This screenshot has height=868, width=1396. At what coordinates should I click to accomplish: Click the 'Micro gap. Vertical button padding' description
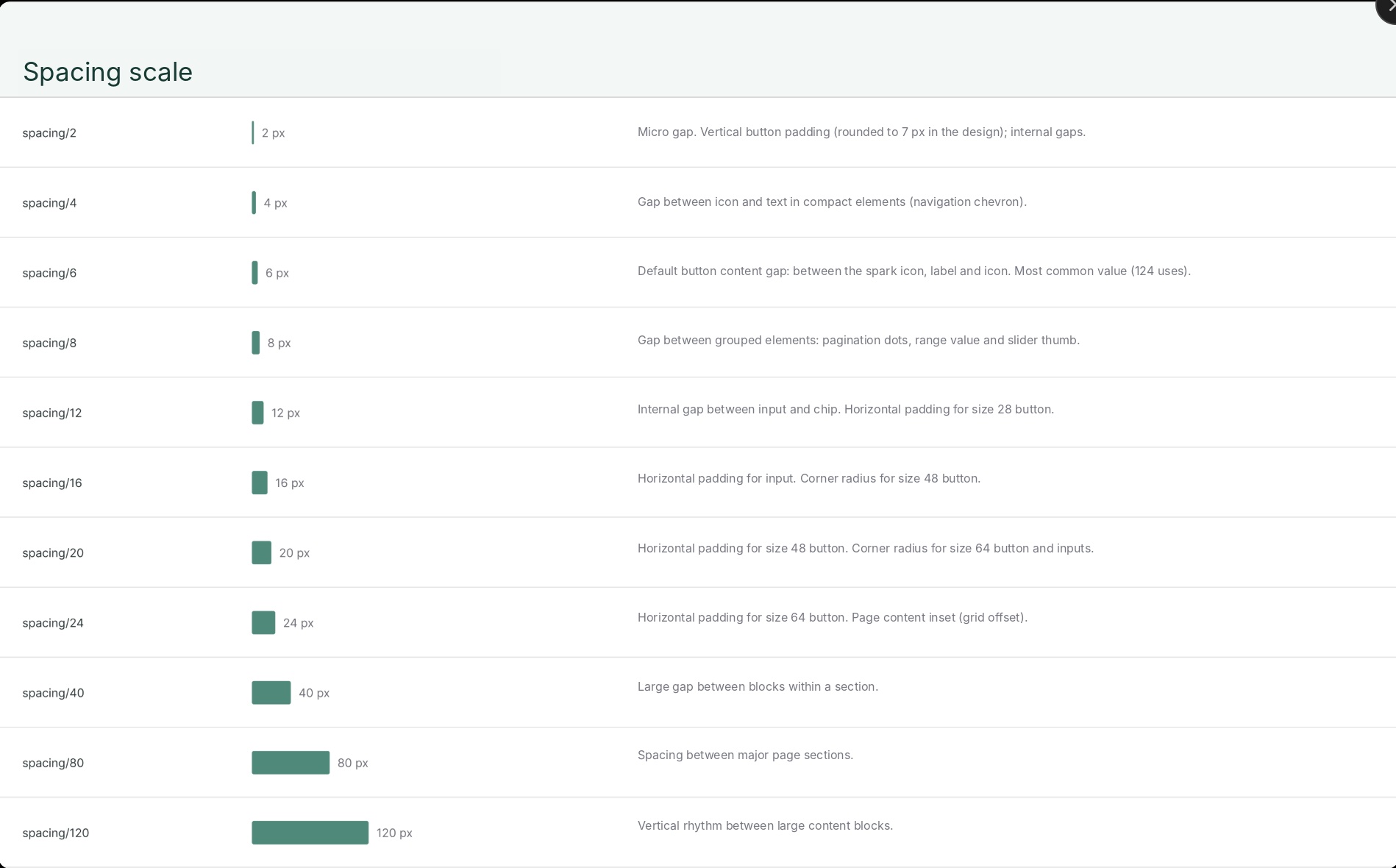pyautogui.click(x=861, y=132)
